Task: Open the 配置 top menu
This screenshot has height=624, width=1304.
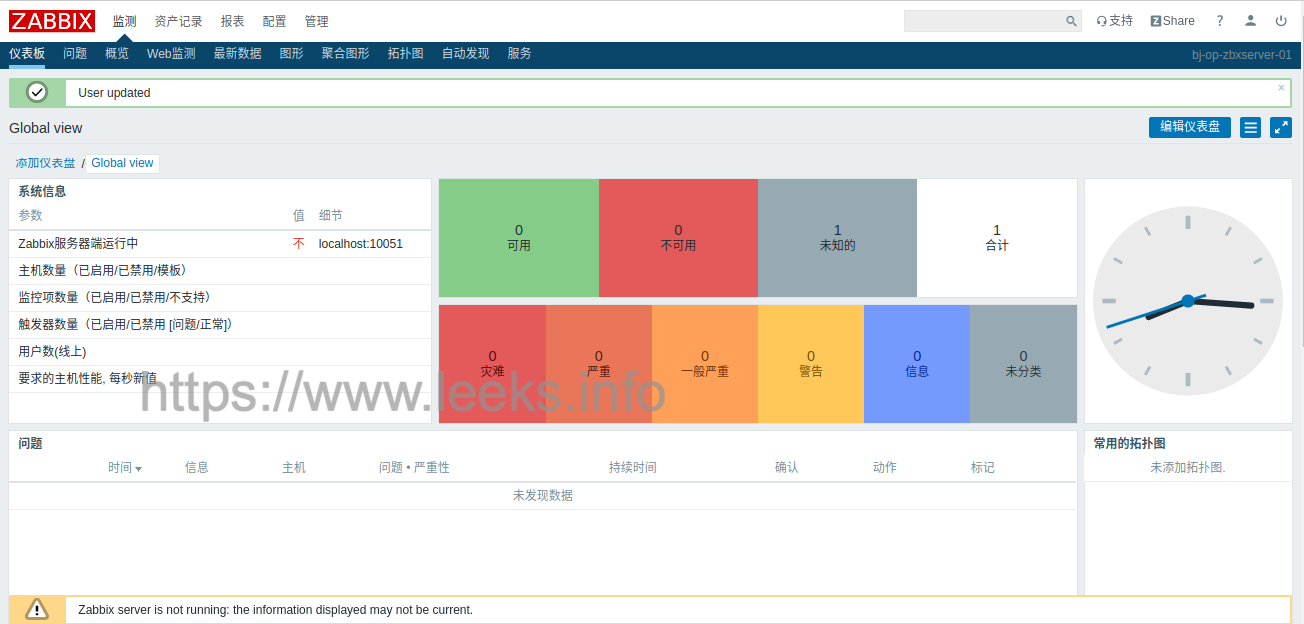Action: (x=274, y=21)
